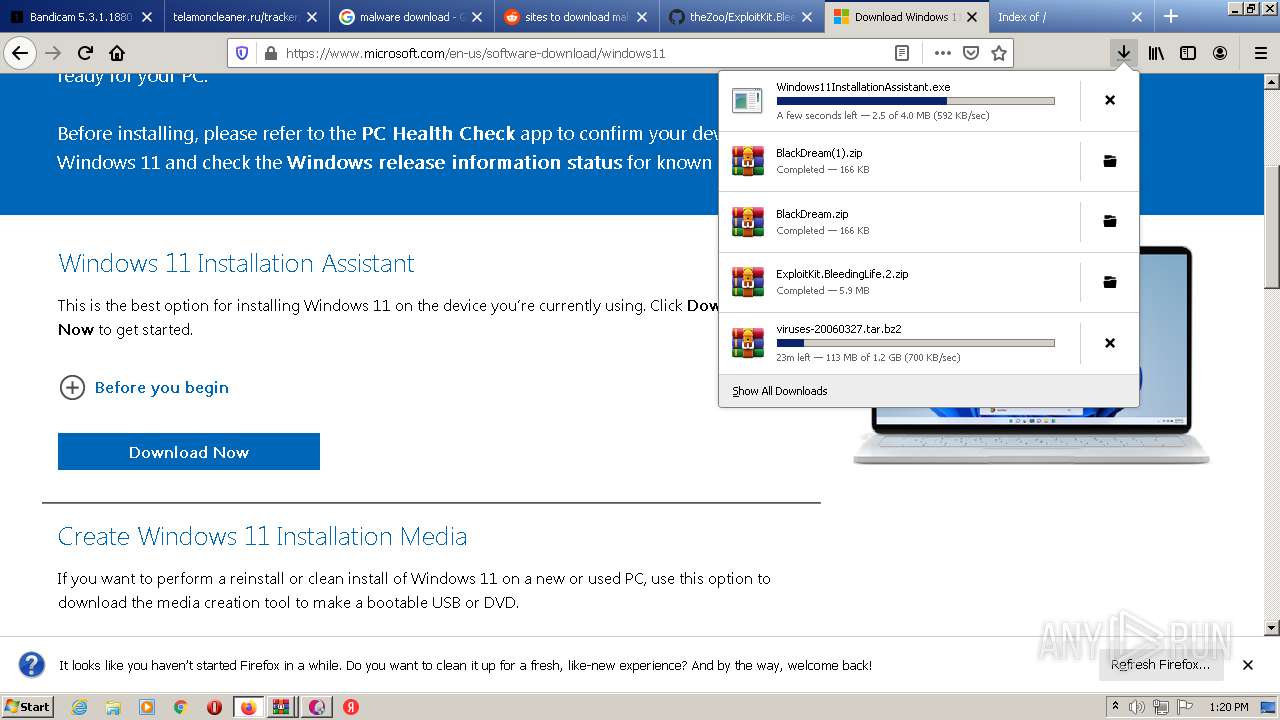Open the Firefox home page

coord(117,53)
